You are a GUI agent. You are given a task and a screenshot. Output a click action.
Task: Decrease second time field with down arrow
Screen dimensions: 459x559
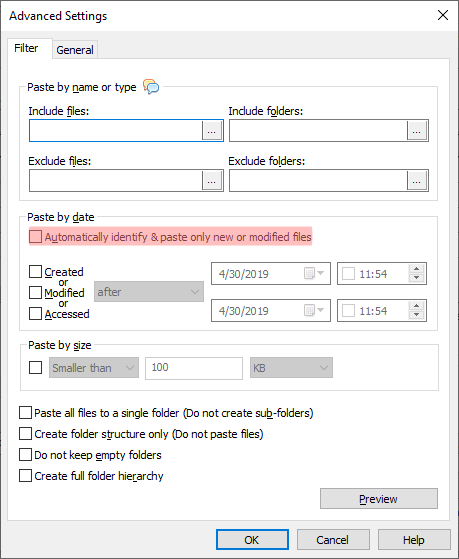click(417, 315)
